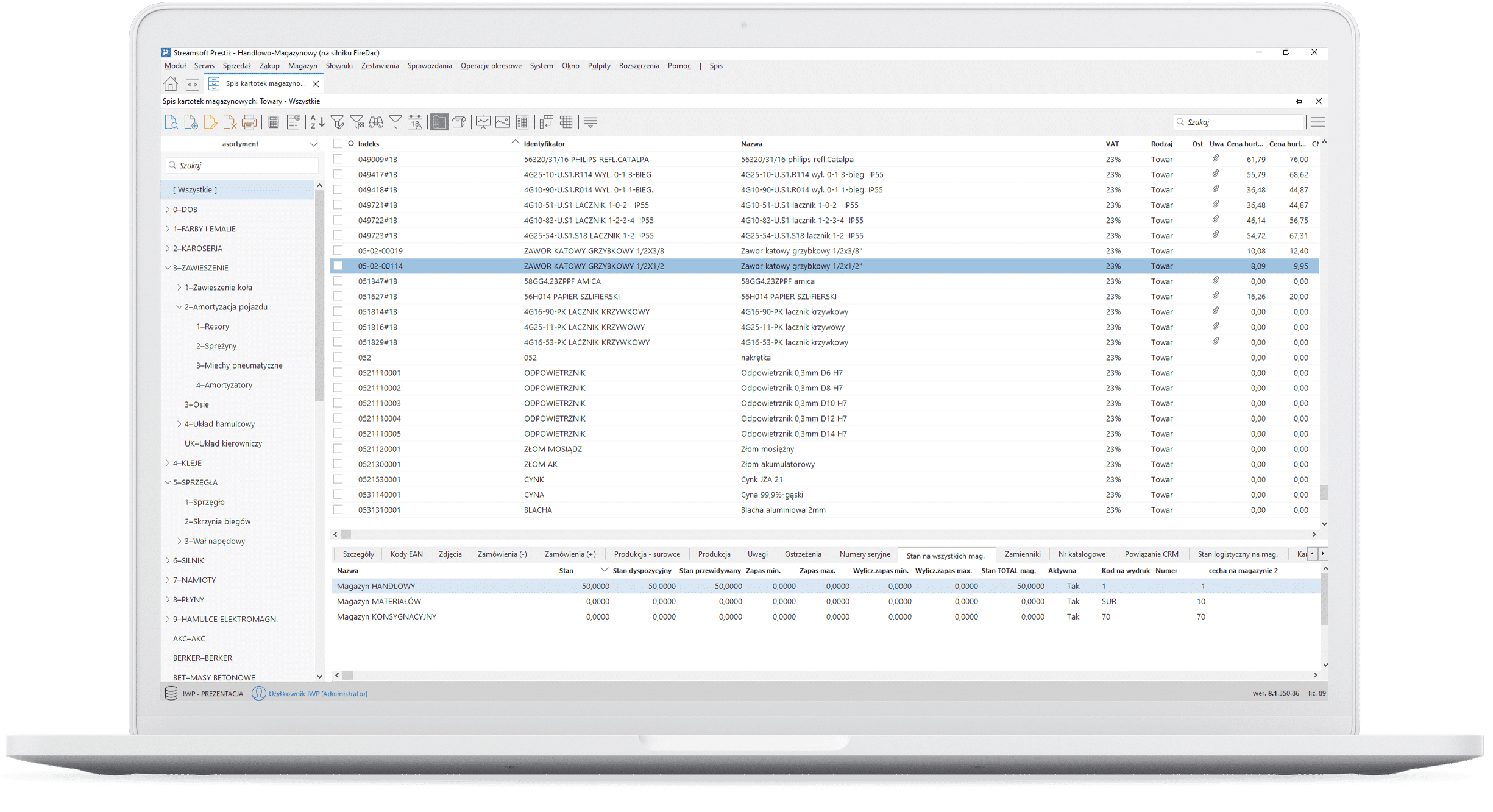Viewport: 1493px width, 812px height.
Task: Click the image picture icon in toolbar
Action: click(x=503, y=122)
